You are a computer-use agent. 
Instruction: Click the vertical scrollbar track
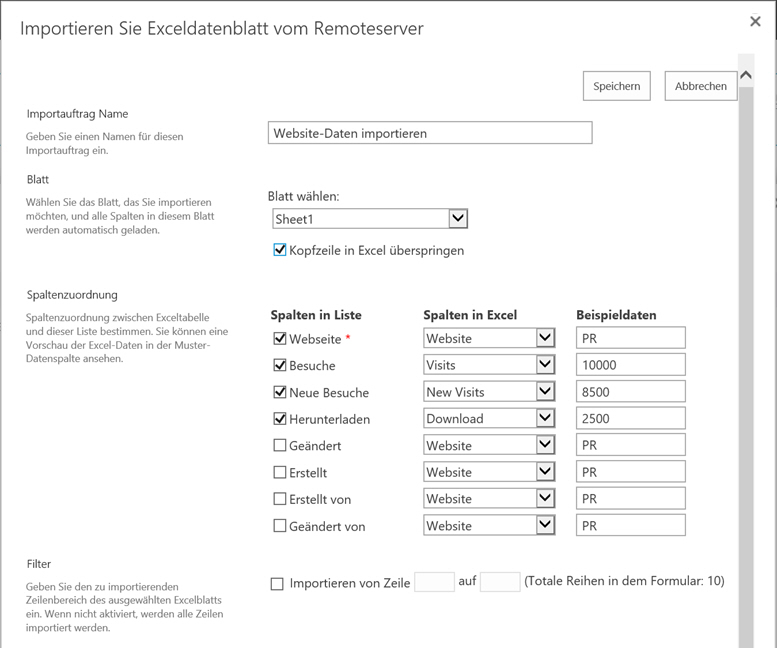point(746,367)
